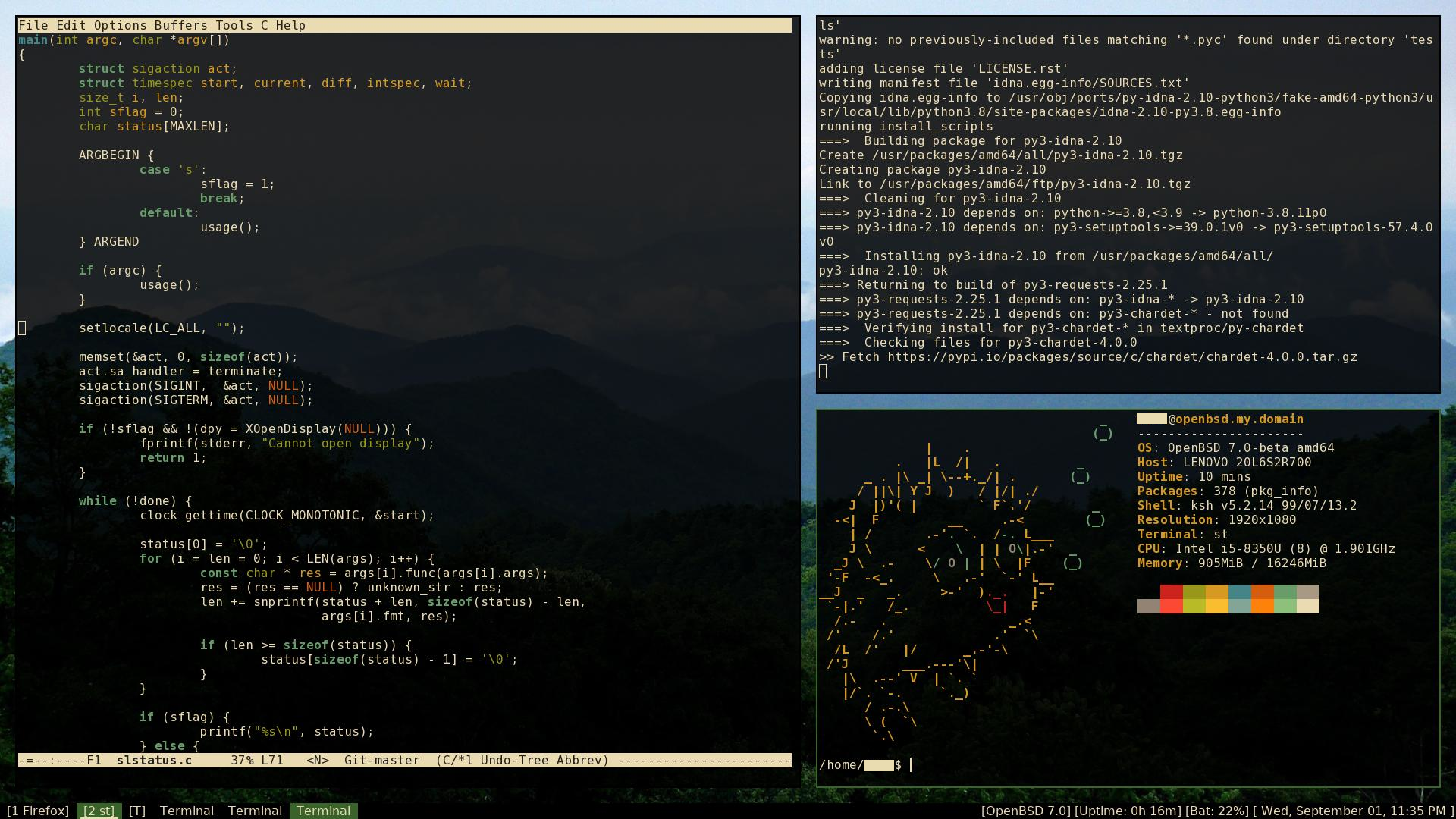The image size is (1456, 819).
Task: Click the while (!done) loop line
Action: tap(136, 500)
